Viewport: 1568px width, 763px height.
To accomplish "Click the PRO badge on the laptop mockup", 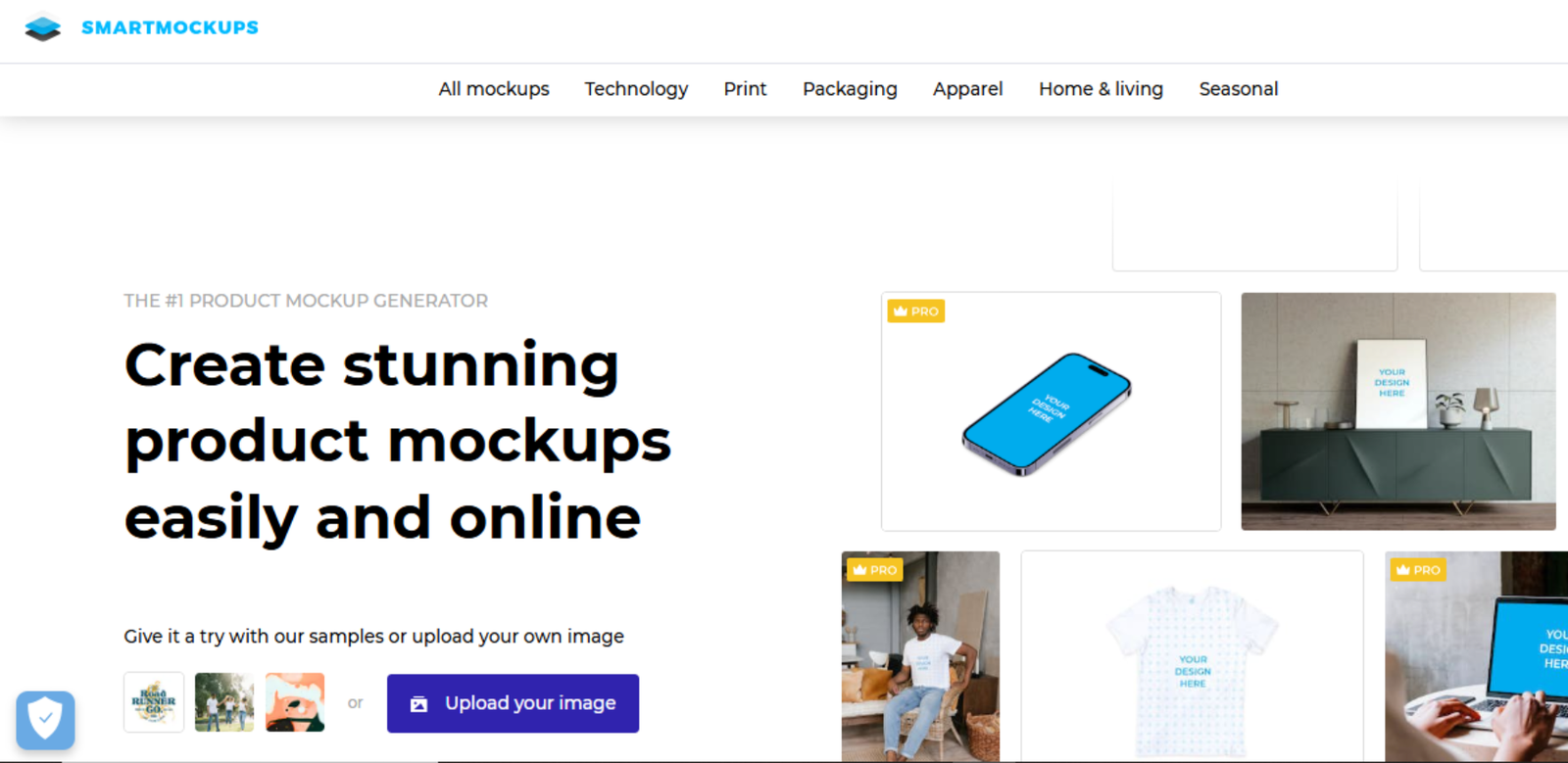I will [1418, 570].
